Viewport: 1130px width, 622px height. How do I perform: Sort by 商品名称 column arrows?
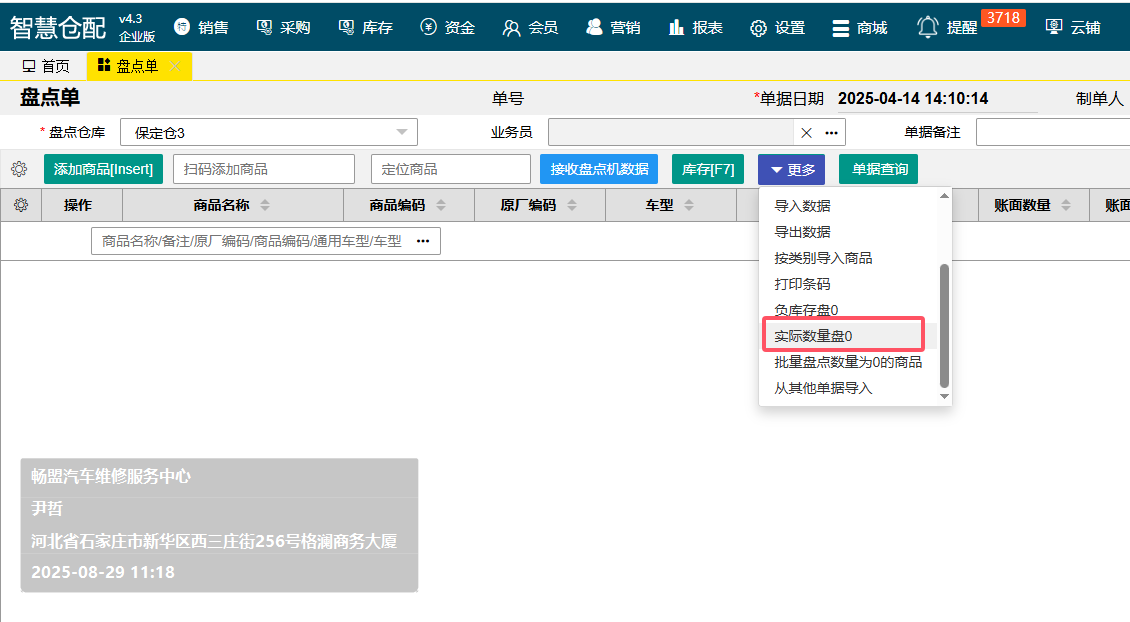click(265, 205)
